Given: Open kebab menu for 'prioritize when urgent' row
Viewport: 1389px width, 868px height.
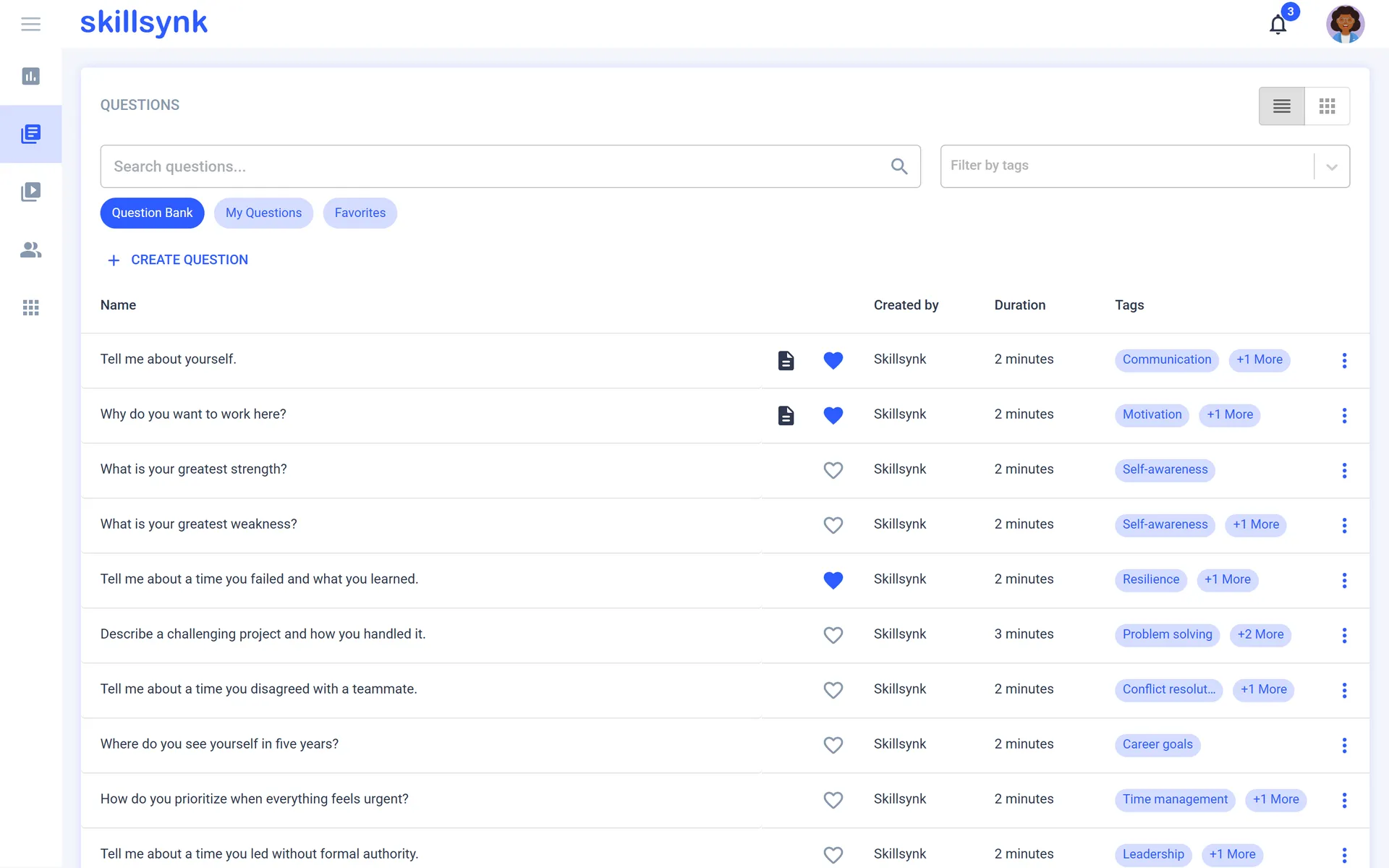Looking at the screenshot, I should (1344, 800).
